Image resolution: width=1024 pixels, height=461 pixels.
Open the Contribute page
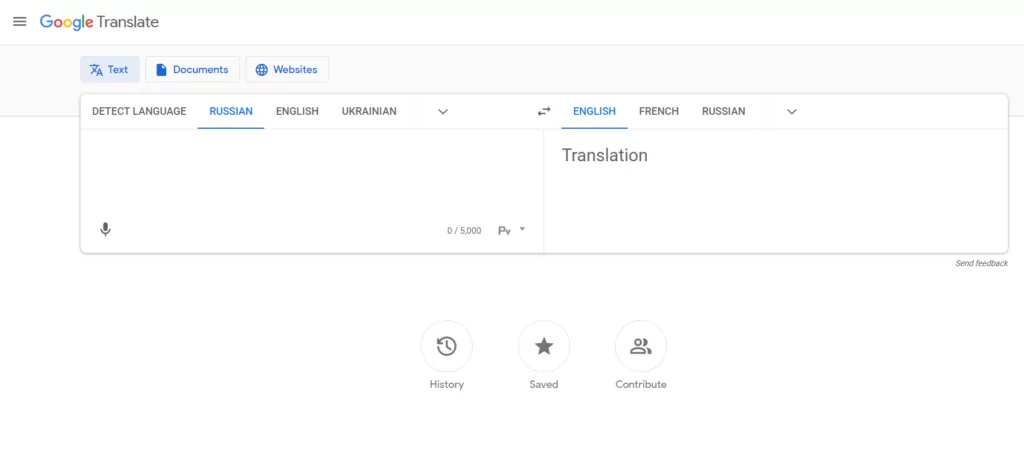(641, 346)
